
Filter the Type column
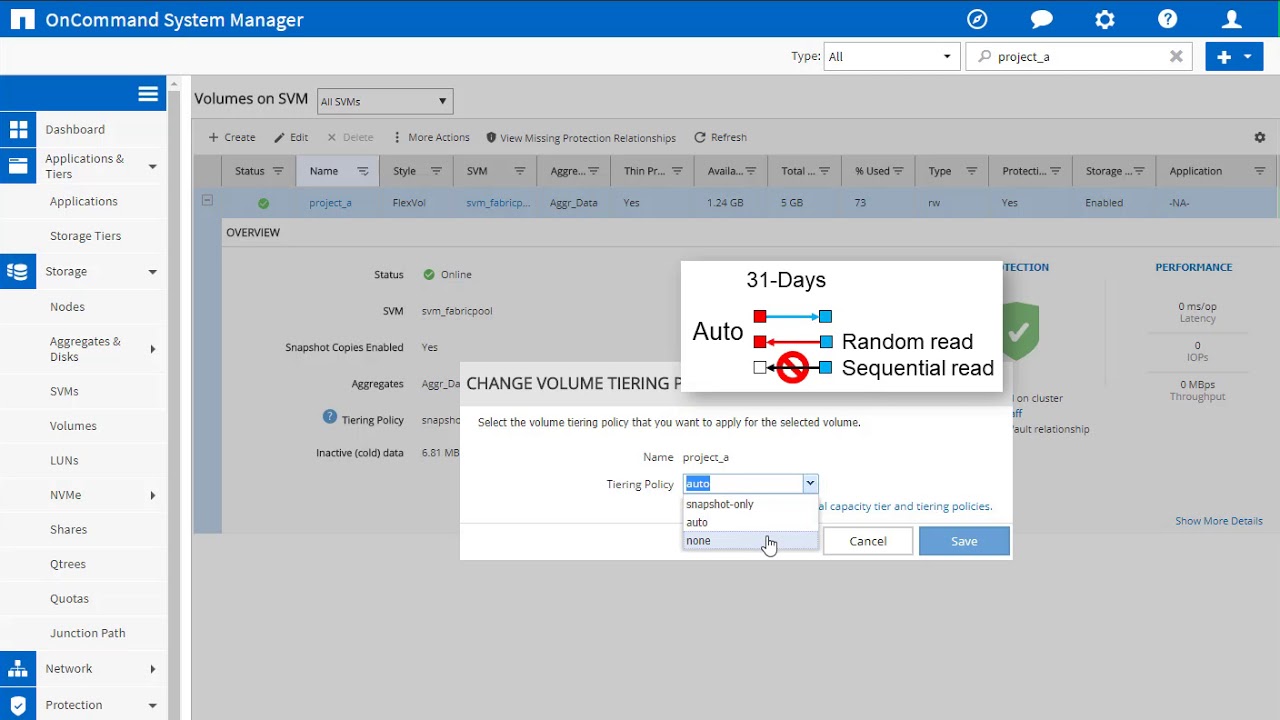tap(971, 171)
